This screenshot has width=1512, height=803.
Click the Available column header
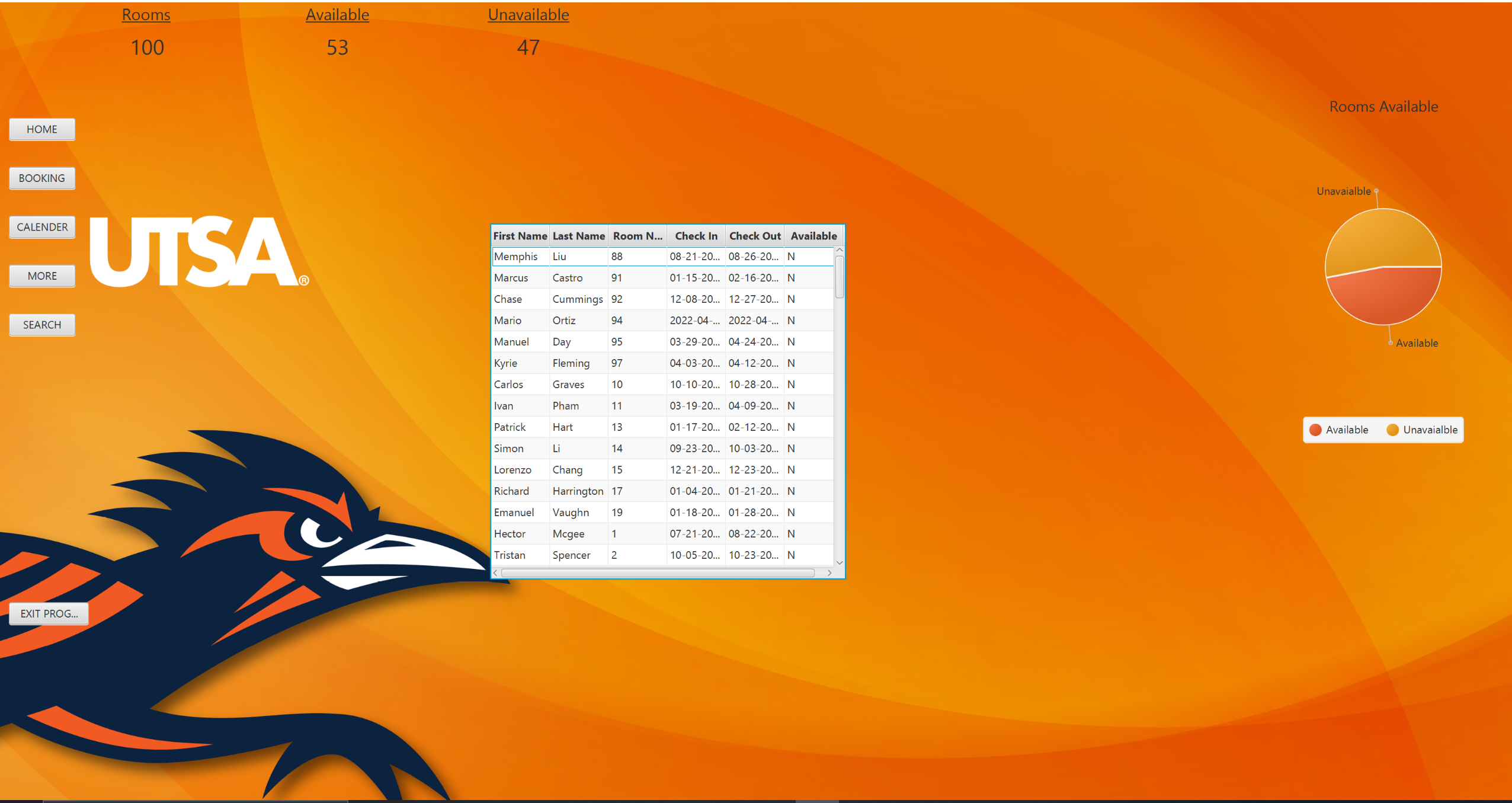pyautogui.click(x=813, y=236)
